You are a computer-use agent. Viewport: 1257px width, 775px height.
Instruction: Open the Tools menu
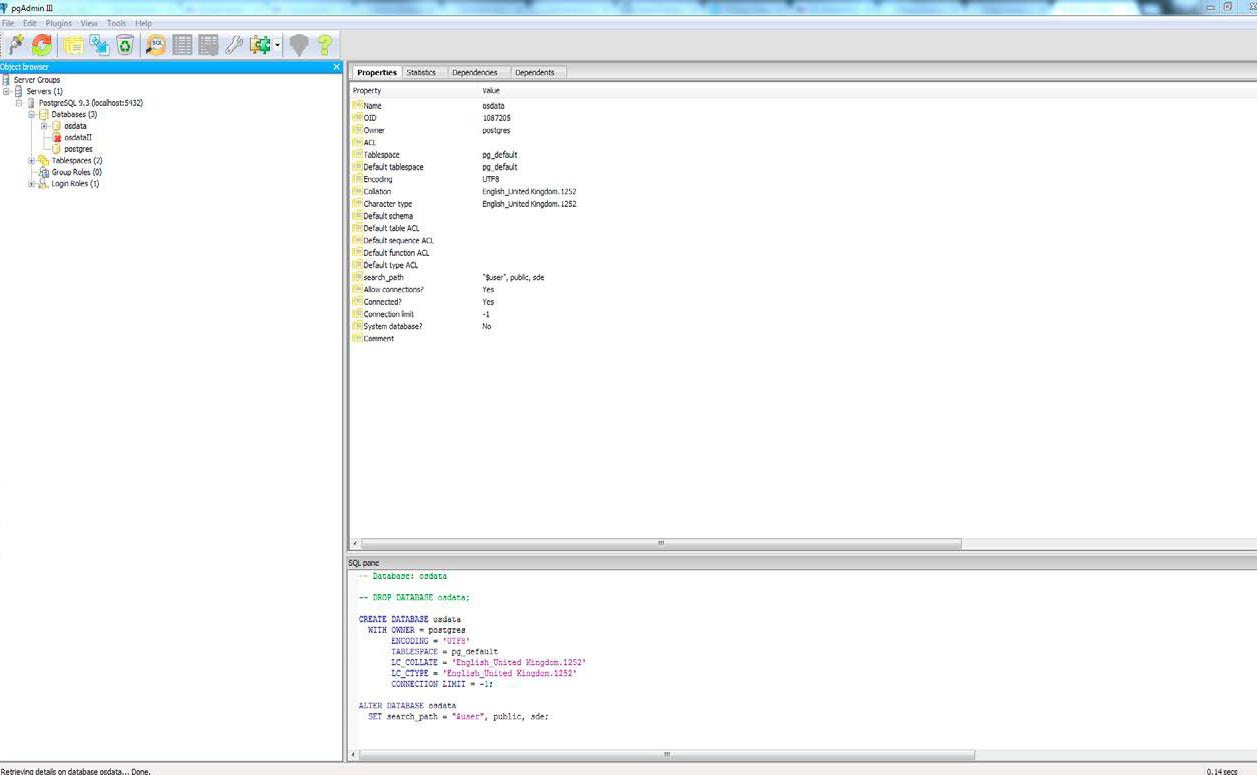115,22
